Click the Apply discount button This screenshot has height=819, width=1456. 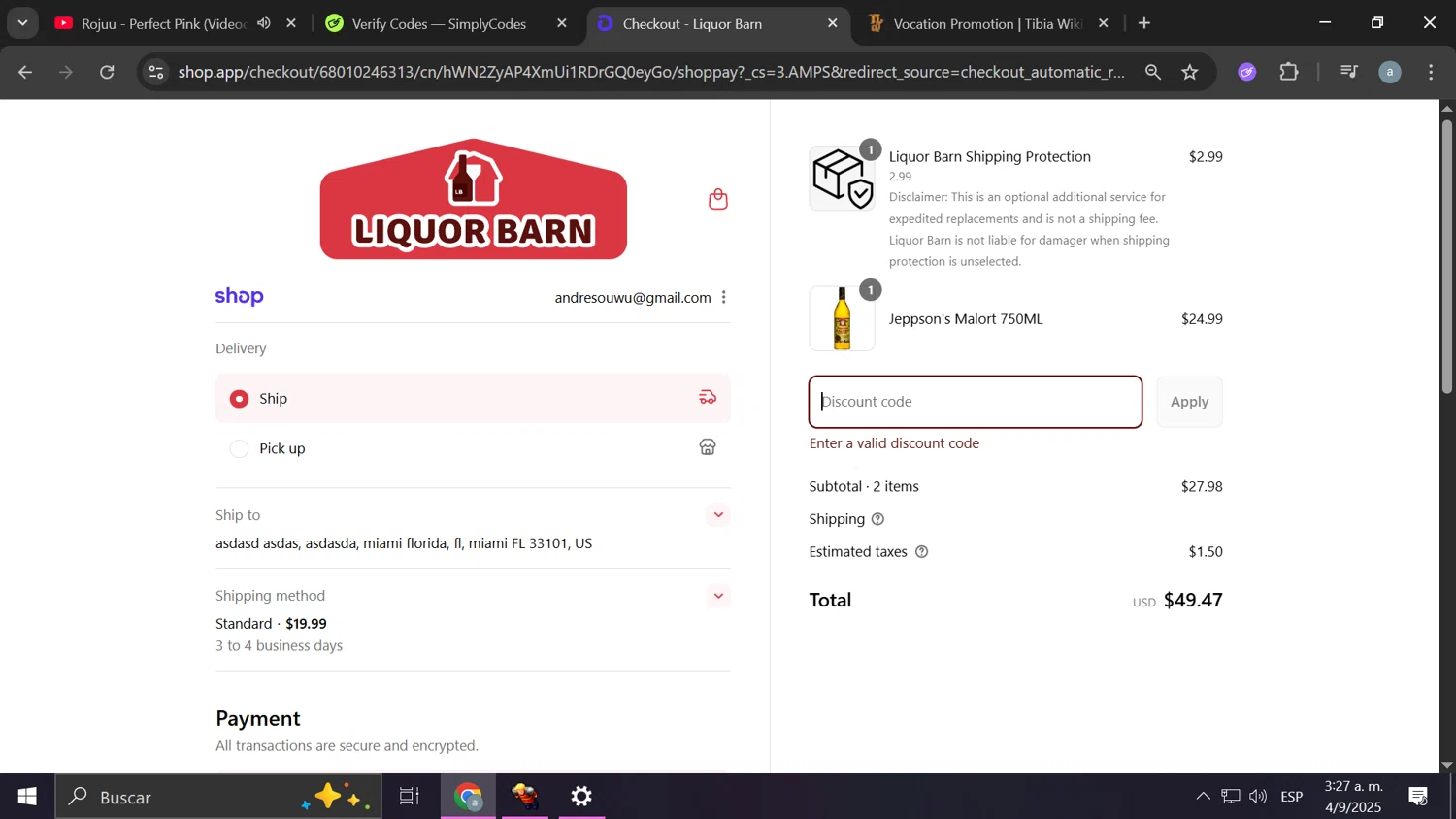click(x=1189, y=402)
